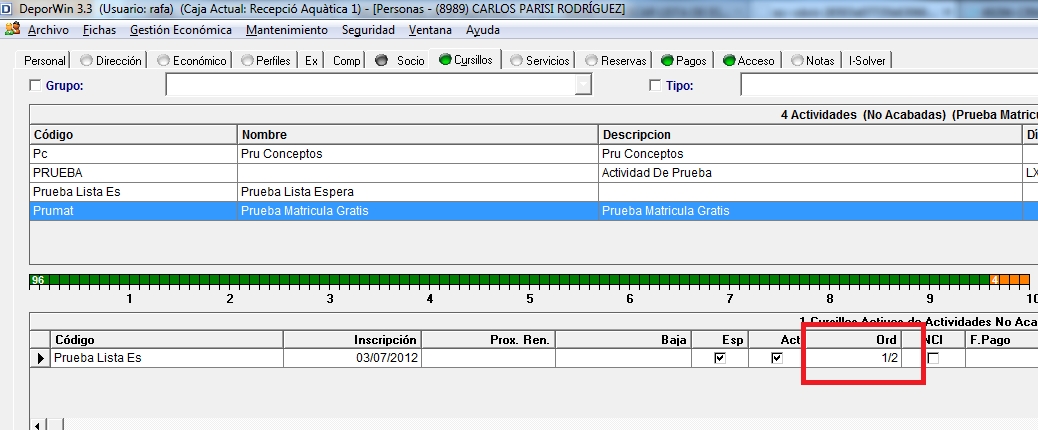Check the NCI checkbox for Prueba Lista Es
This screenshot has width=1038, height=430.
coord(933,358)
